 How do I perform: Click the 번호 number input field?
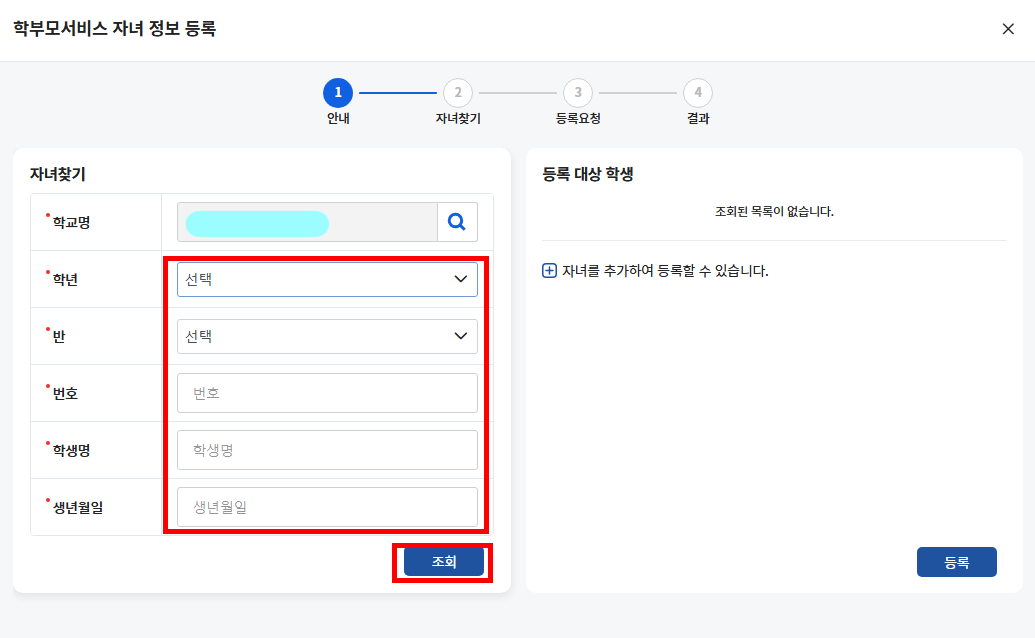(x=327, y=392)
